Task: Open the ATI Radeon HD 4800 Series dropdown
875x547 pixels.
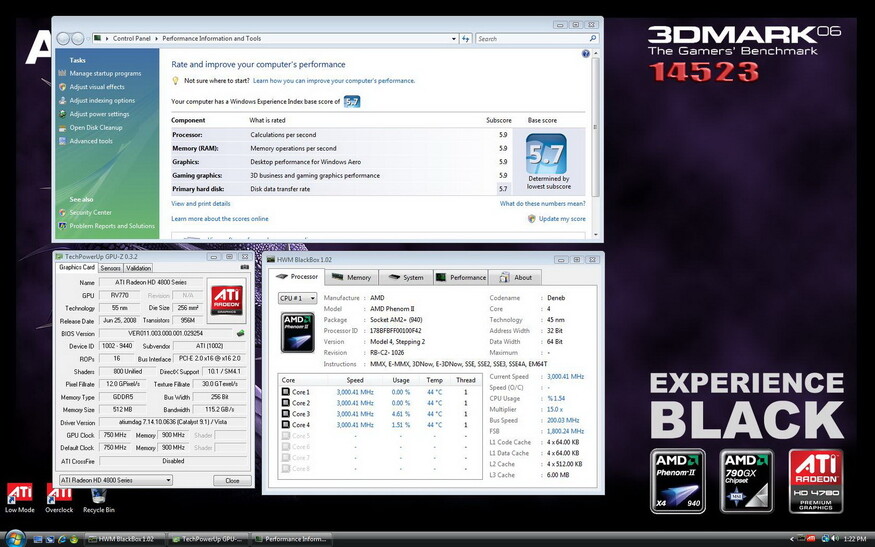Action: pos(116,480)
